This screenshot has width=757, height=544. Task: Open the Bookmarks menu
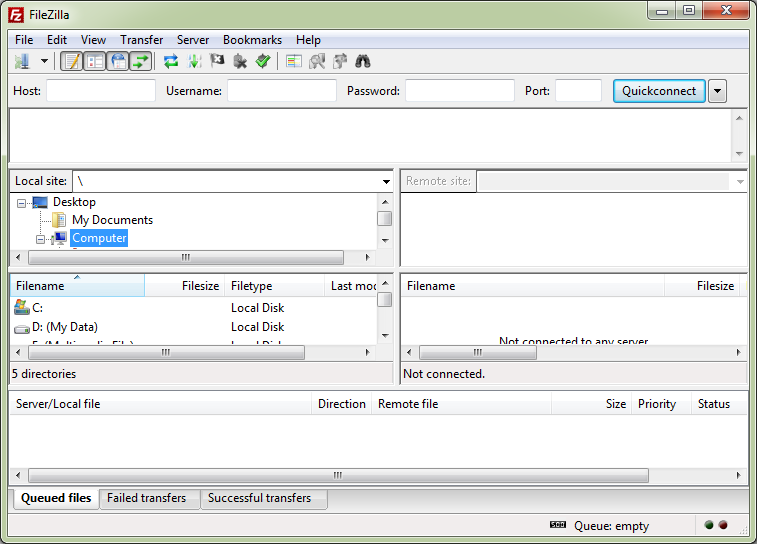point(252,40)
